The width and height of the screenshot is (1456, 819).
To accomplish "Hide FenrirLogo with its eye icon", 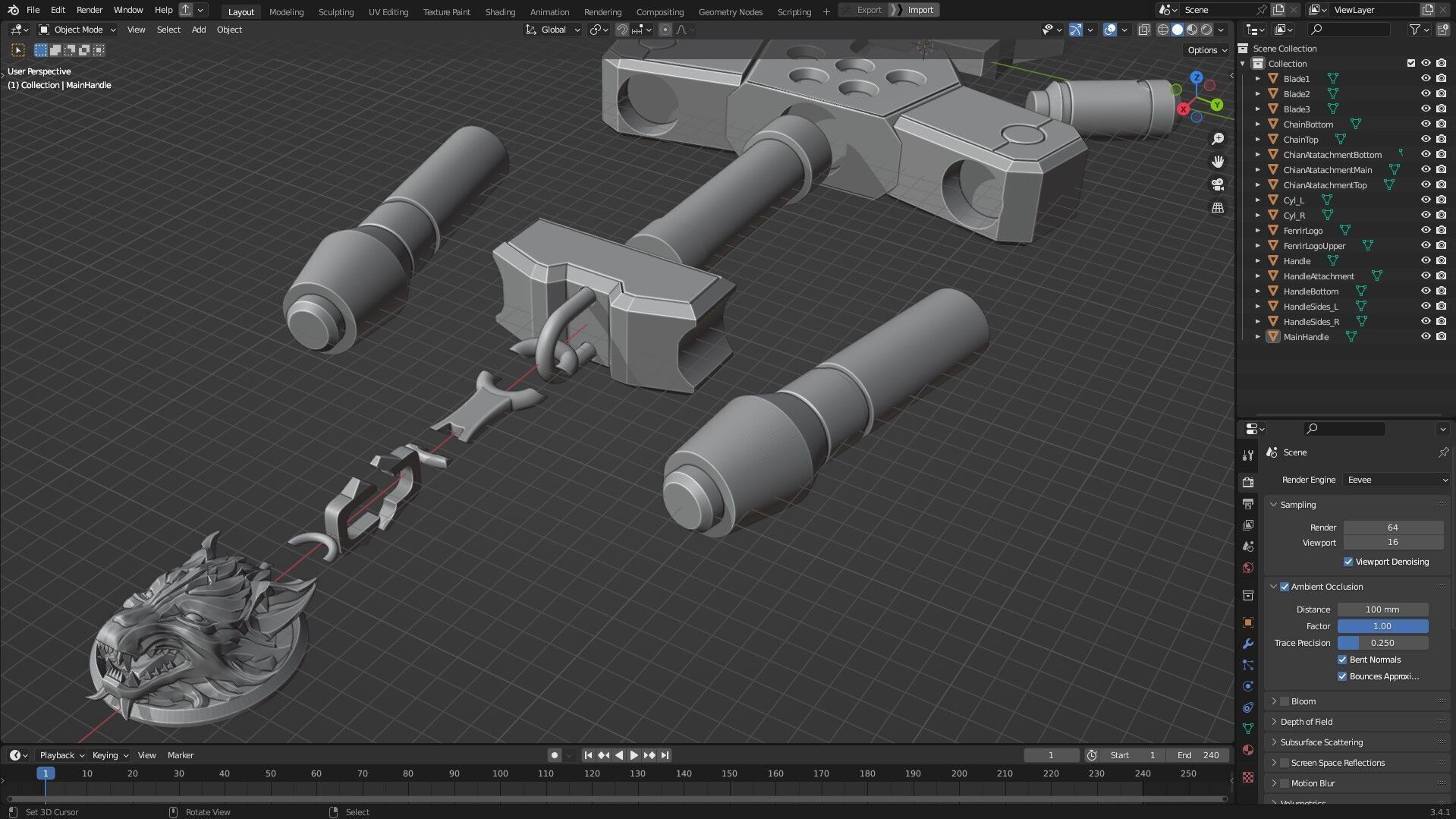I will click(x=1426, y=231).
